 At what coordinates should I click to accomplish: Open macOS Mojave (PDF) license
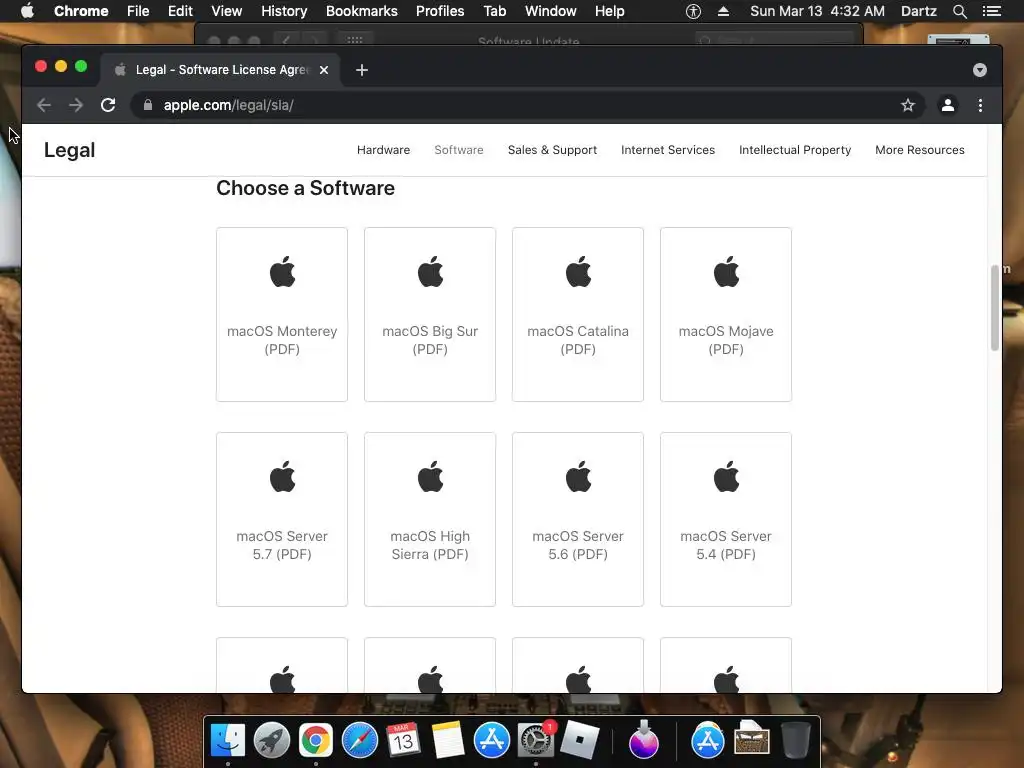click(x=726, y=314)
